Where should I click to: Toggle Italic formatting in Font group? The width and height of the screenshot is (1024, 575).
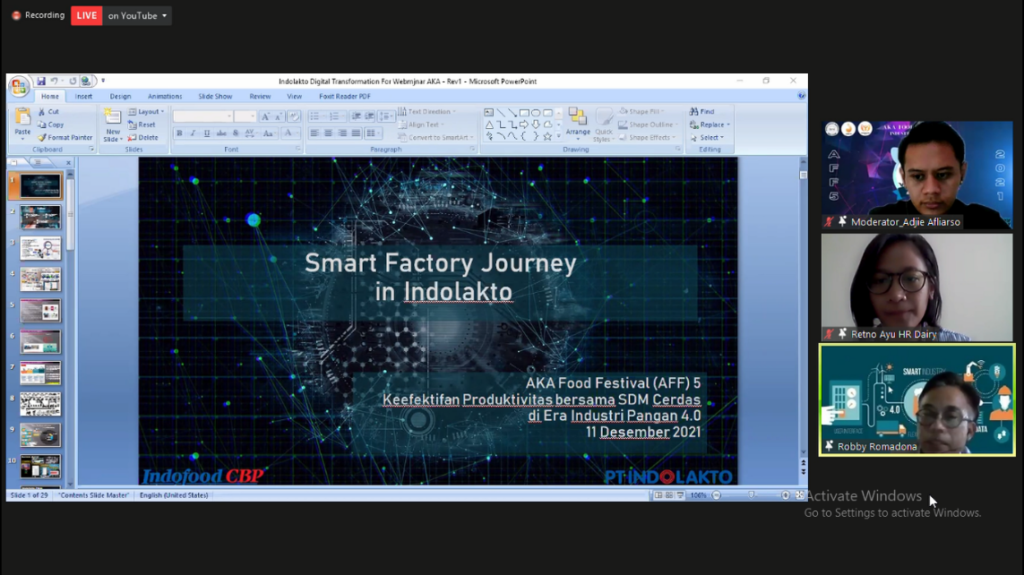tap(193, 133)
